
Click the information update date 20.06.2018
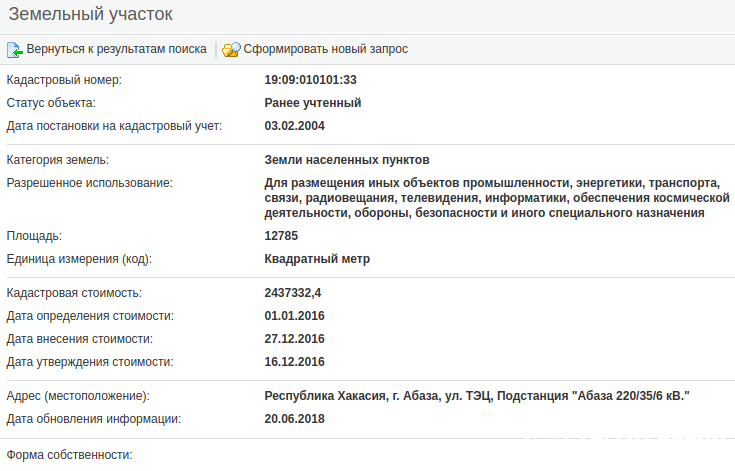point(294,419)
